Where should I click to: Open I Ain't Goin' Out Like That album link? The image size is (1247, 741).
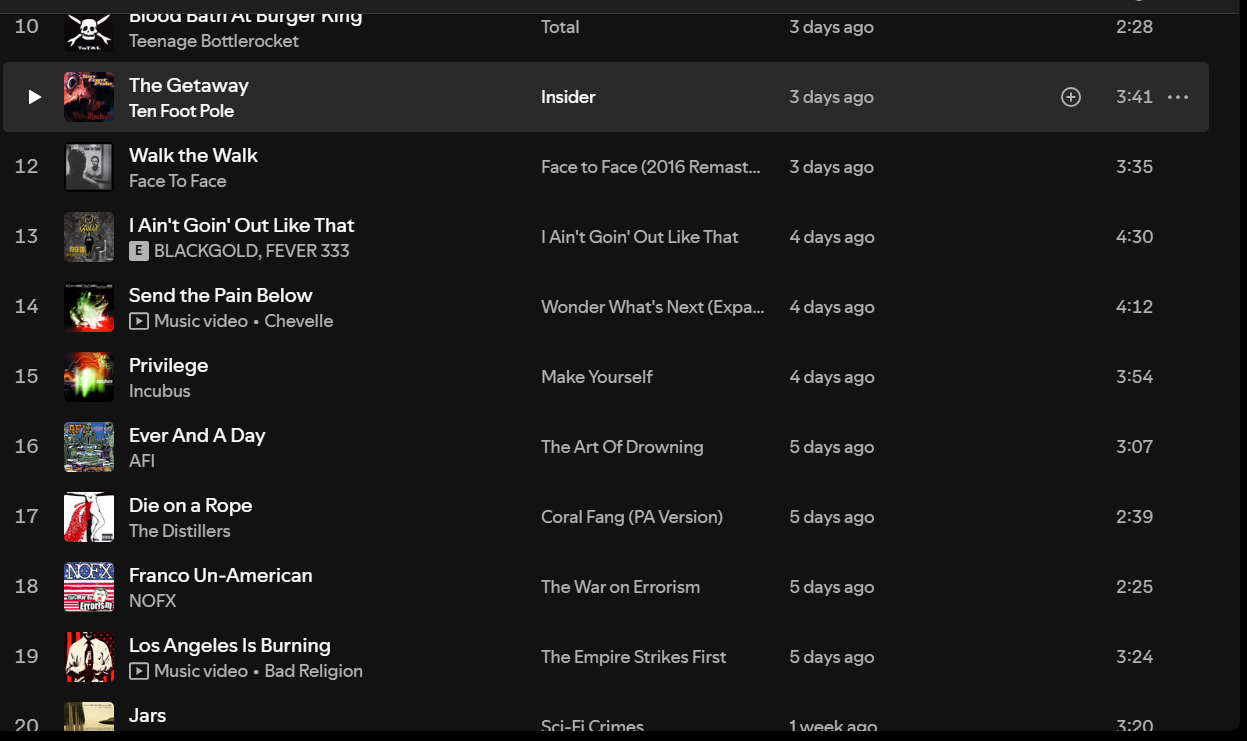[x=639, y=237]
